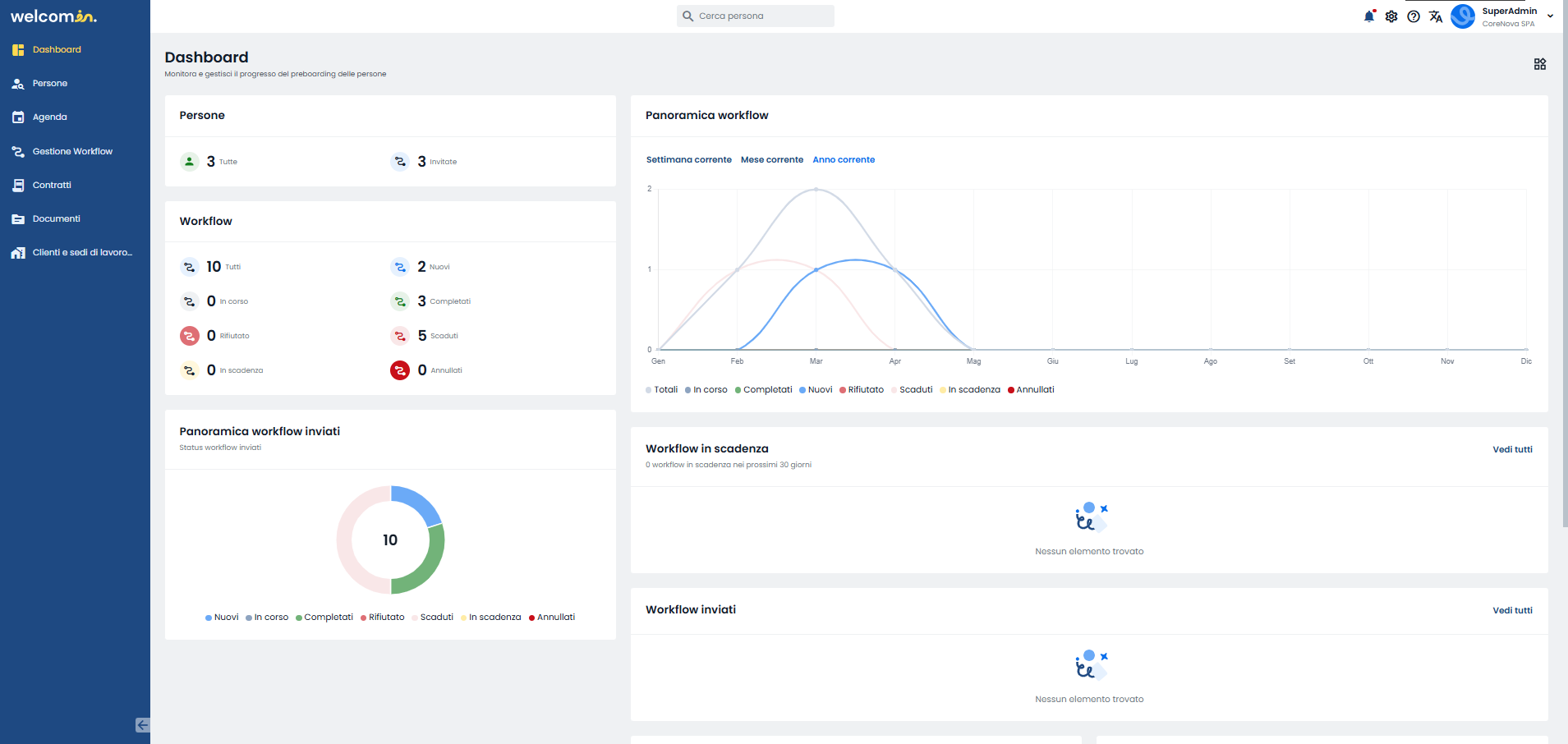Screen dimensions: 1568x744
Task: Expand the SuperAdmin account dropdown arrow
Action: (x=1550, y=16)
